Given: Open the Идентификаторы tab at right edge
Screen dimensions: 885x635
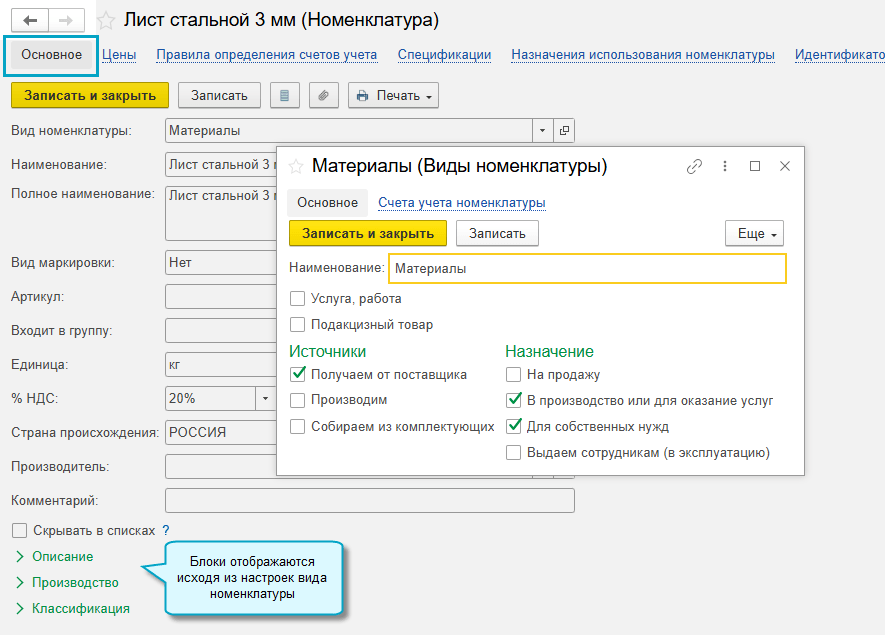Looking at the screenshot, I should click(x=839, y=55).
